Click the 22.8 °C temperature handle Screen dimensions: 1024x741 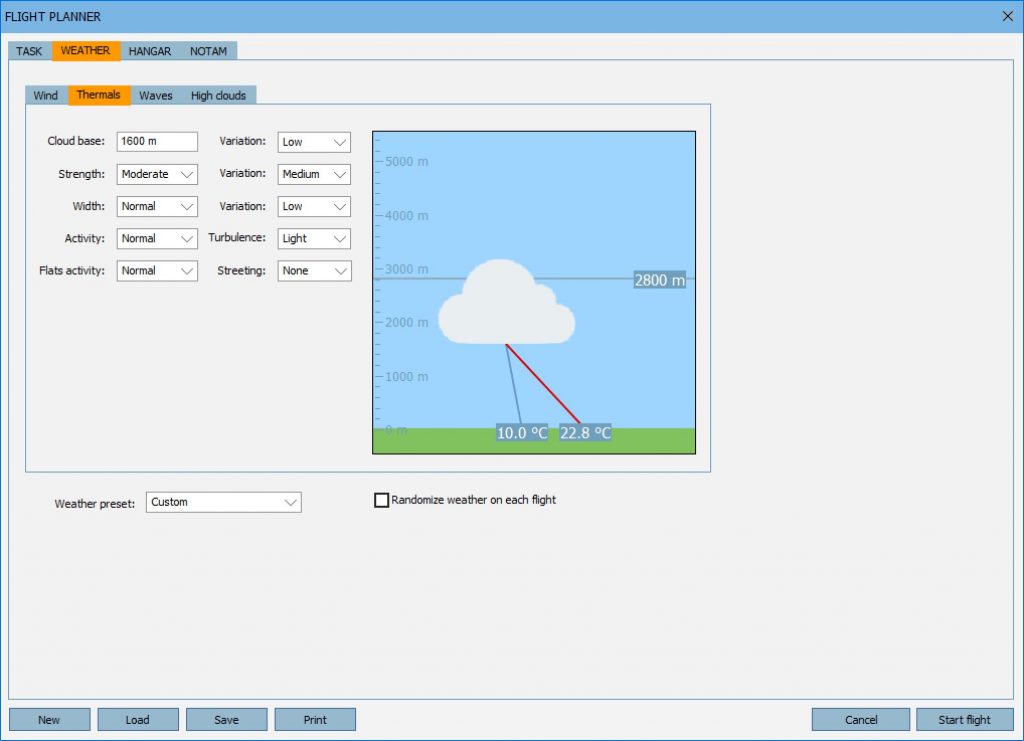pyautogui.click(x=585, y=433)
